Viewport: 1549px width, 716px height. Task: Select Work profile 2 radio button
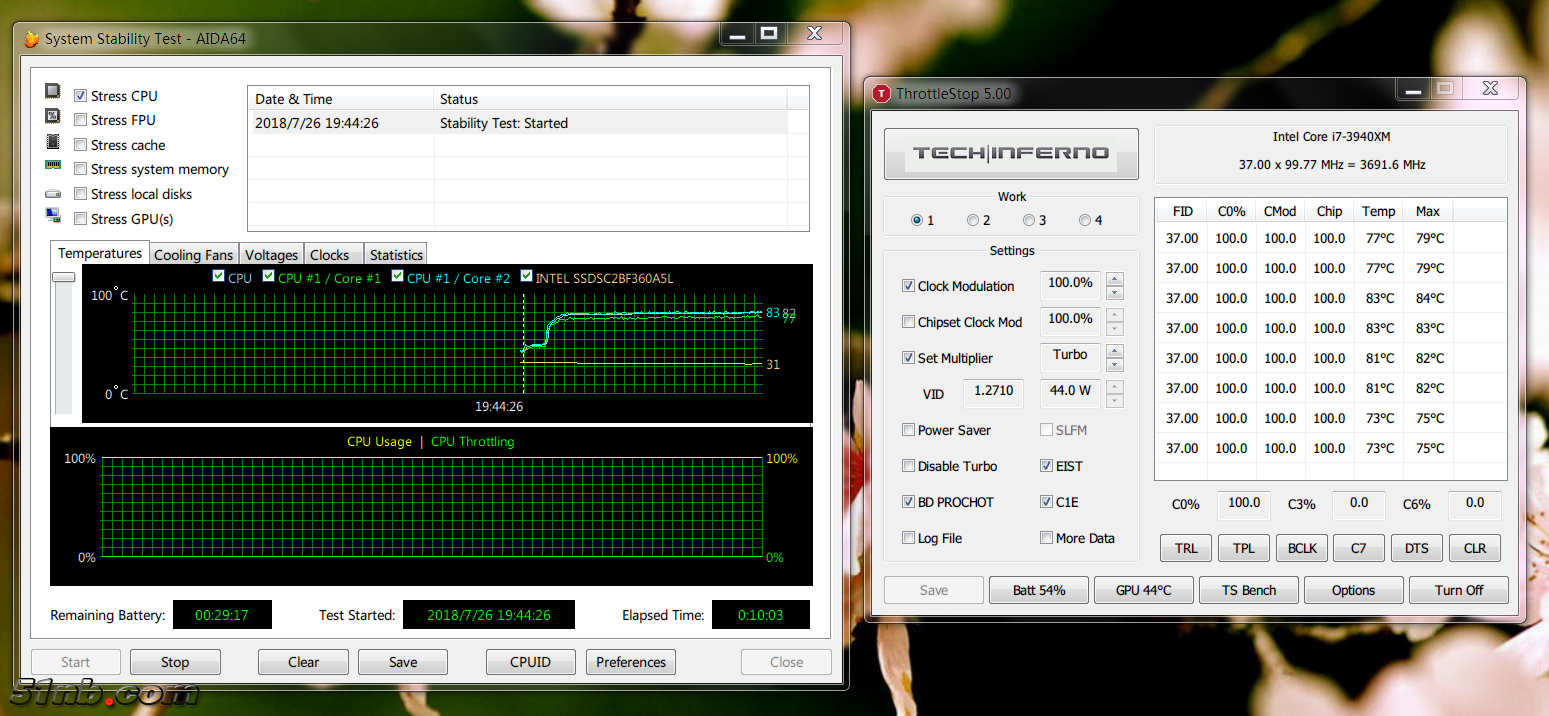(x=973, y=220)
